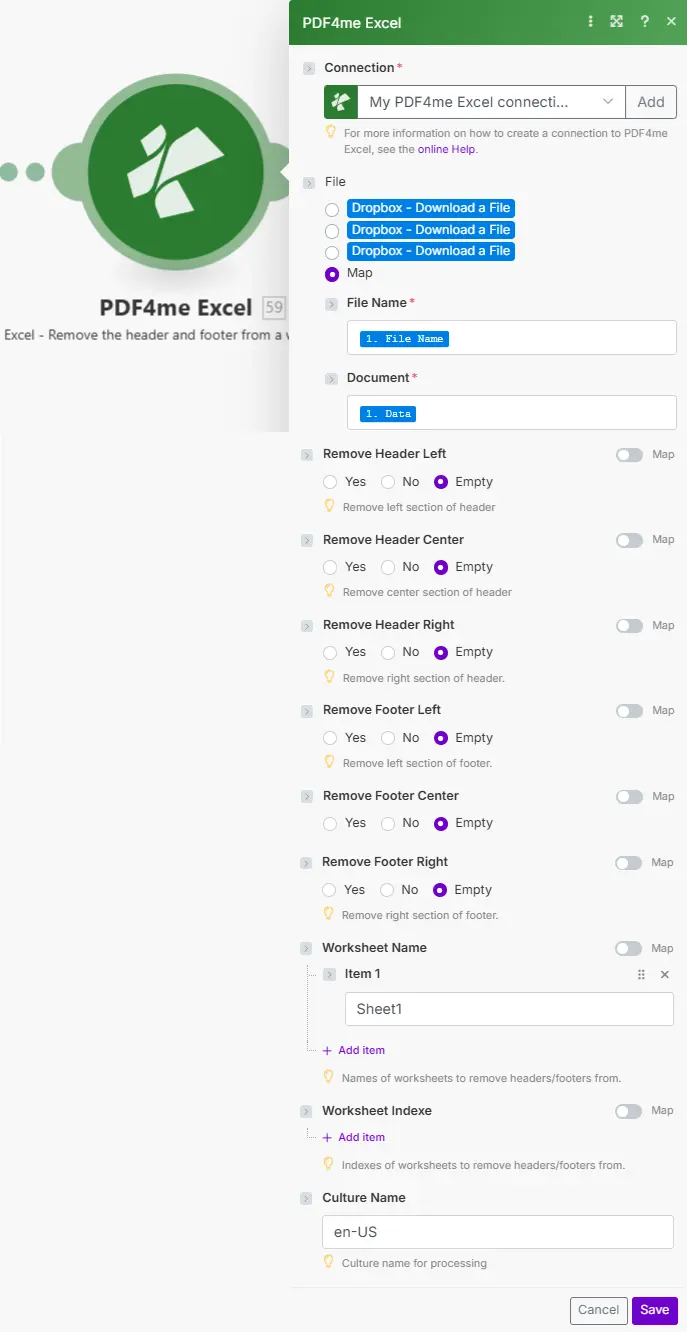Remove Item 1 with the X icon
687x1332 pixels.
point(665,974)
